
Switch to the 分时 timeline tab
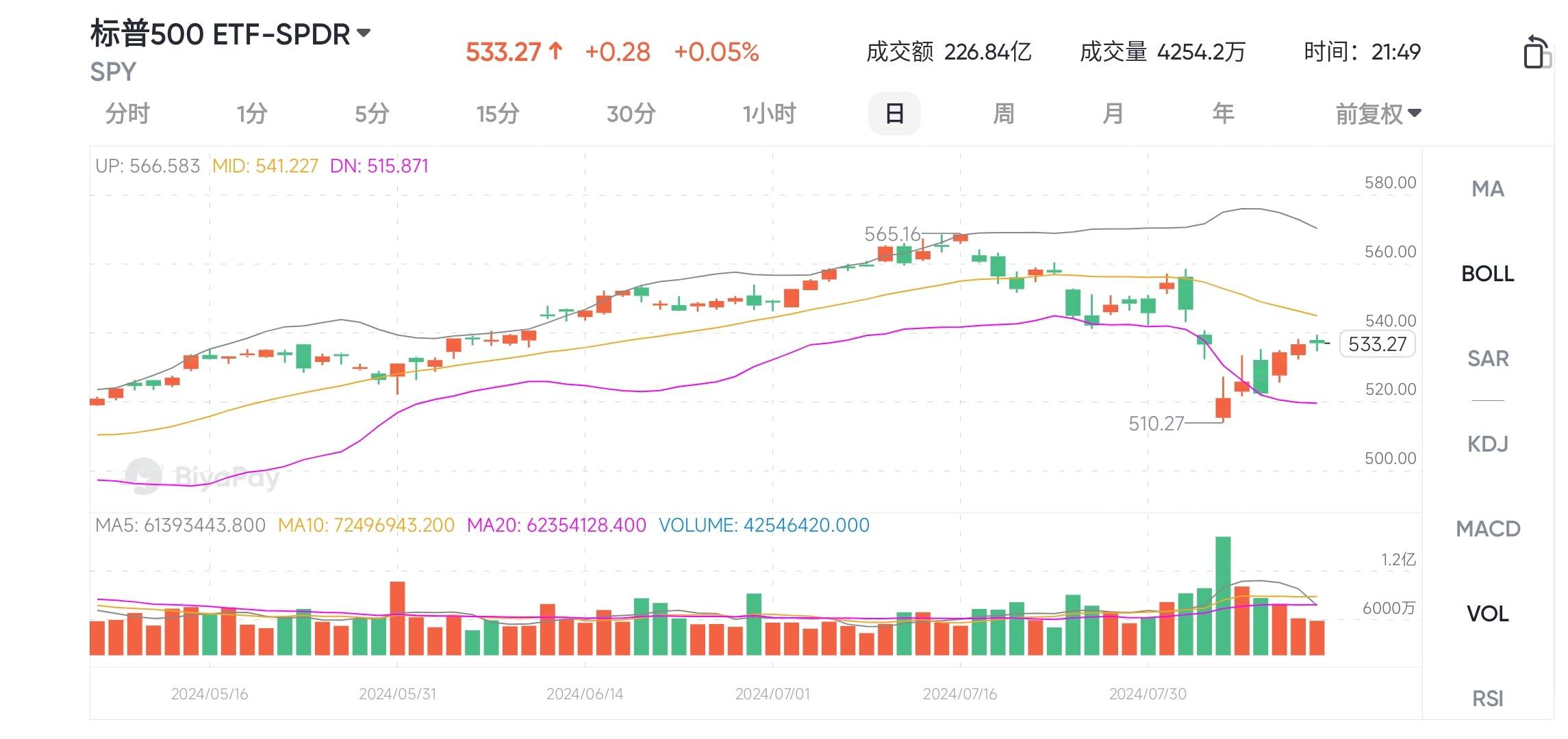[x=127, y=114]
